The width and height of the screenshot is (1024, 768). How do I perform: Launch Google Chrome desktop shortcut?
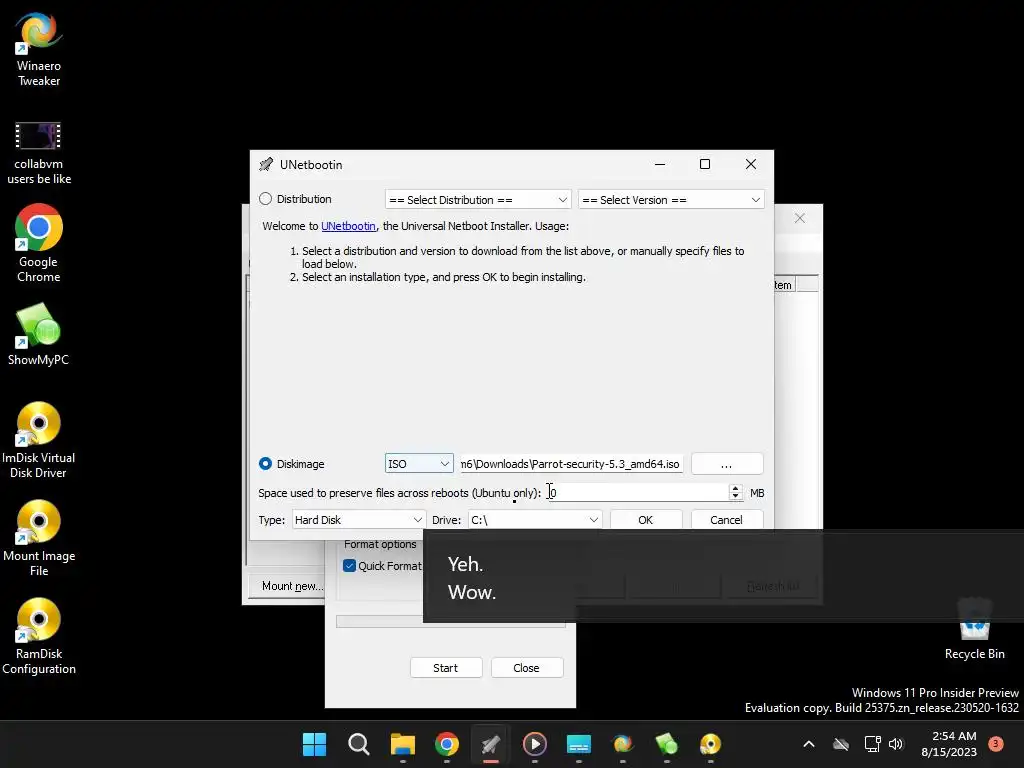(x=39, y=243)
